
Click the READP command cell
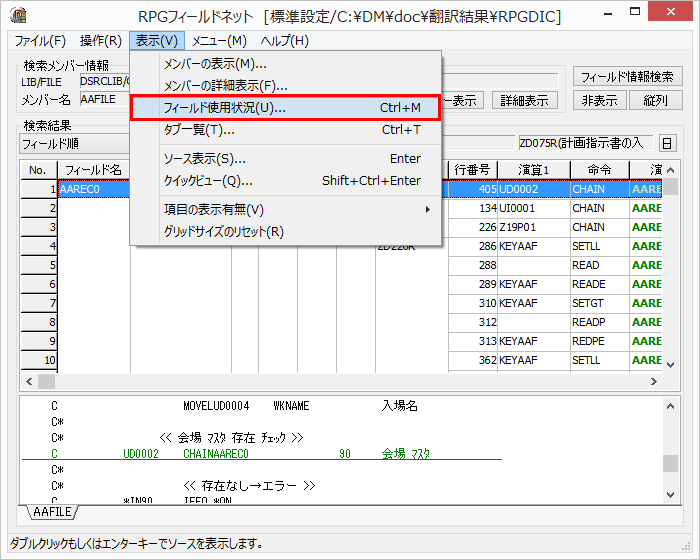point(600,322)
